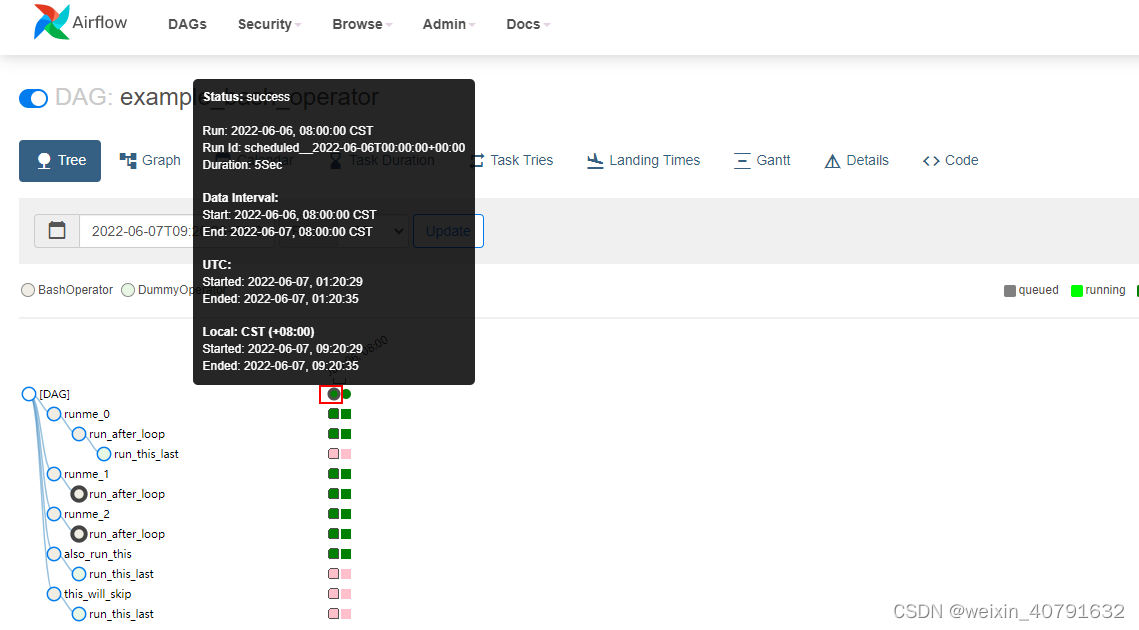Click earlier-run square for run_after_loop under runme_1
The width and height of the screenshot is (1139, 630).
333,494
